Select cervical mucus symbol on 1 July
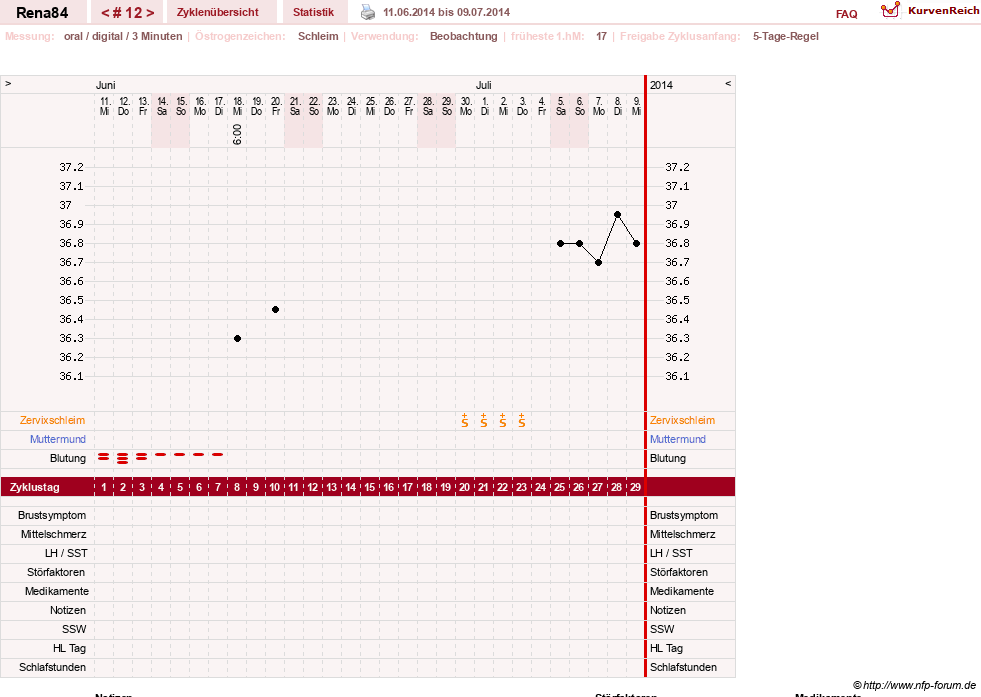981x697 pixels. tap(484, 420)
